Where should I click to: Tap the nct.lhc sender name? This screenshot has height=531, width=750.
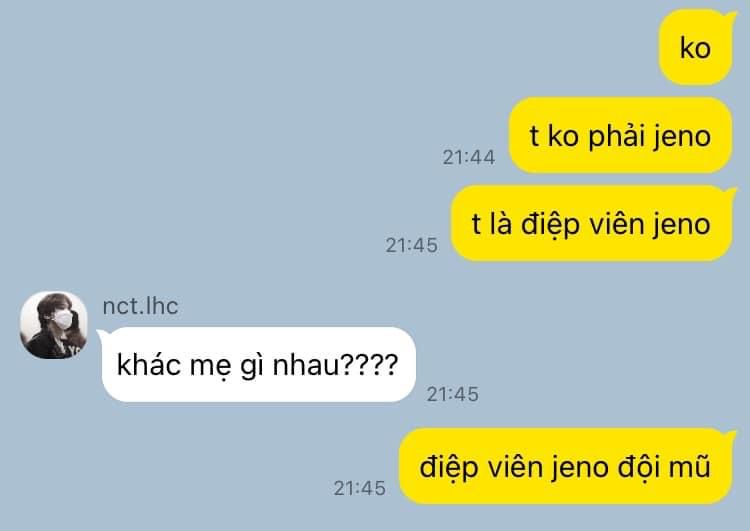[140, 306]
